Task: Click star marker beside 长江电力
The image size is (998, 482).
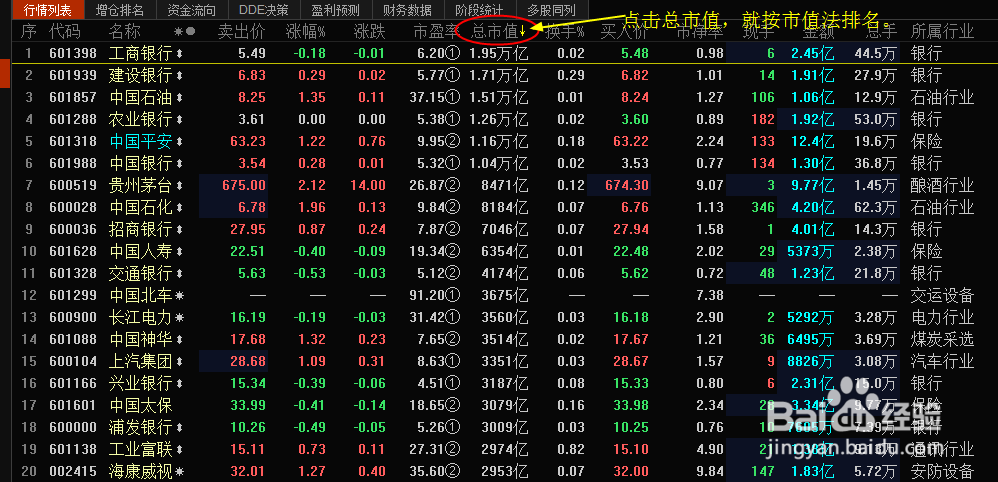Action: [179, 318]
